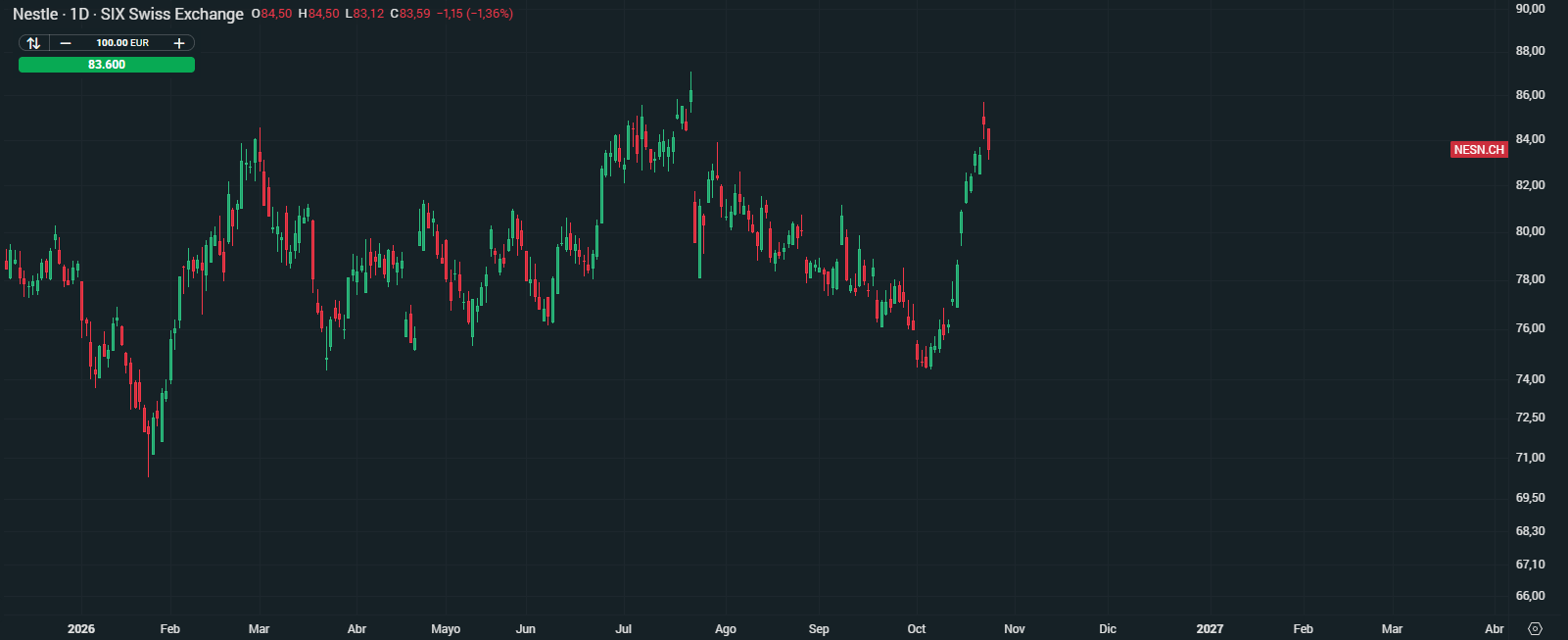Increase order amount with the plus icon

click(x=179, y=43)
